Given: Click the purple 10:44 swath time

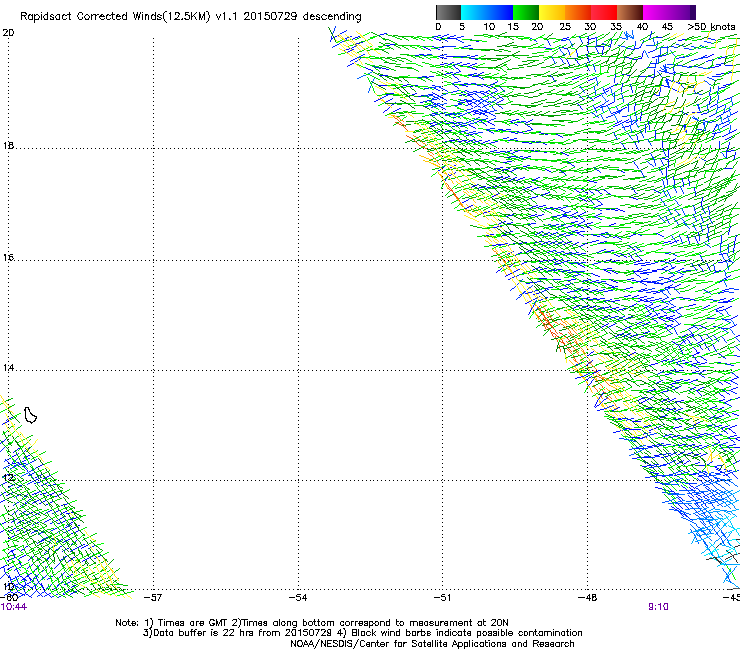Looking at the screenshot, I should (x=14, y=607).
